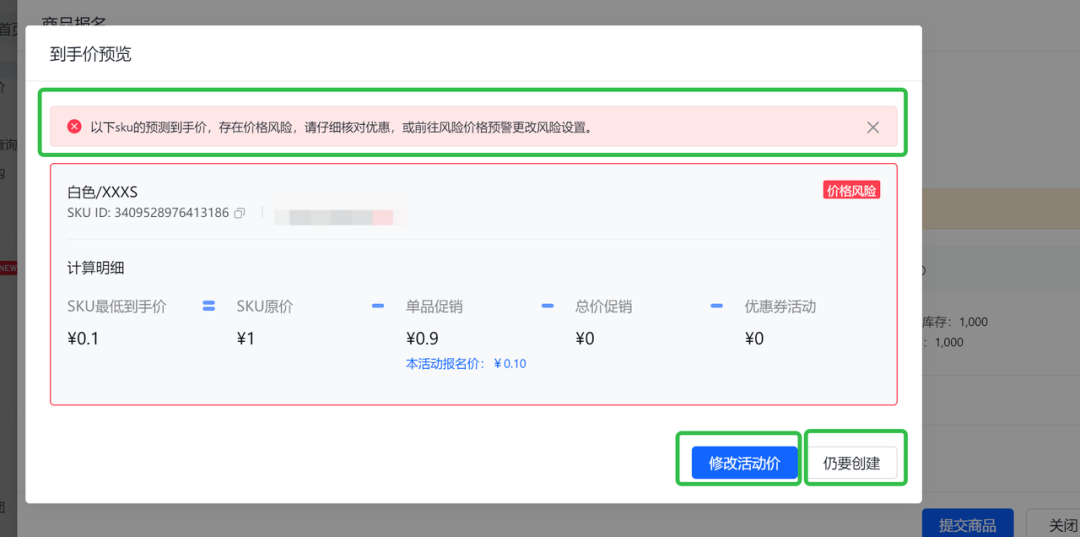Click the 白色/XXXS SKU name
The height and width of the screenshot is (537, 1080).
point(102,191)
